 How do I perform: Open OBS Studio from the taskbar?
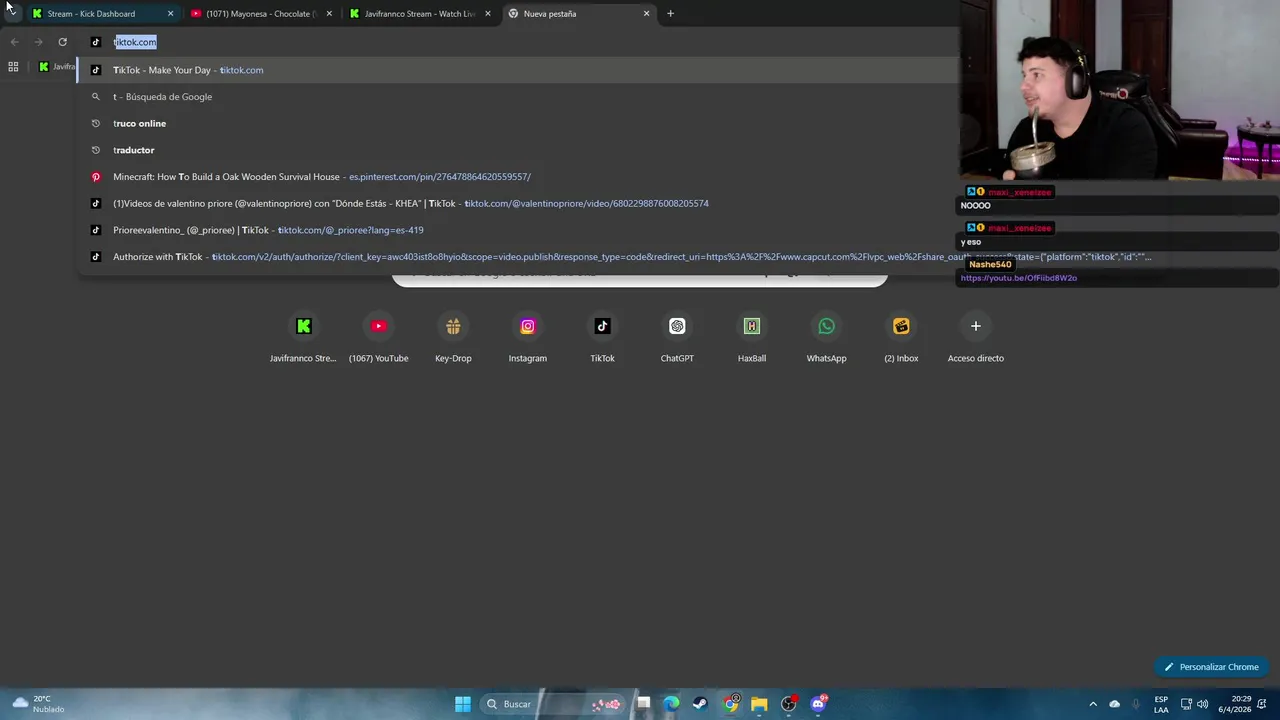click(x=789, y=704)
